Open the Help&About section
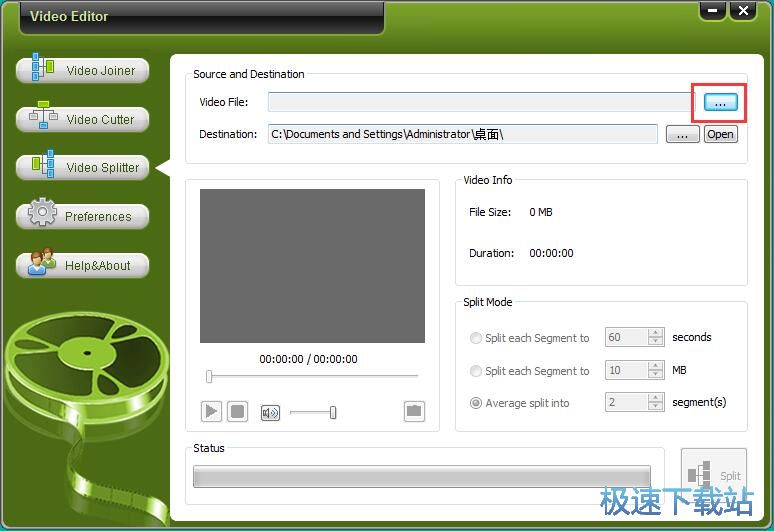Viewport: 774px width, 531px height. 82,265
